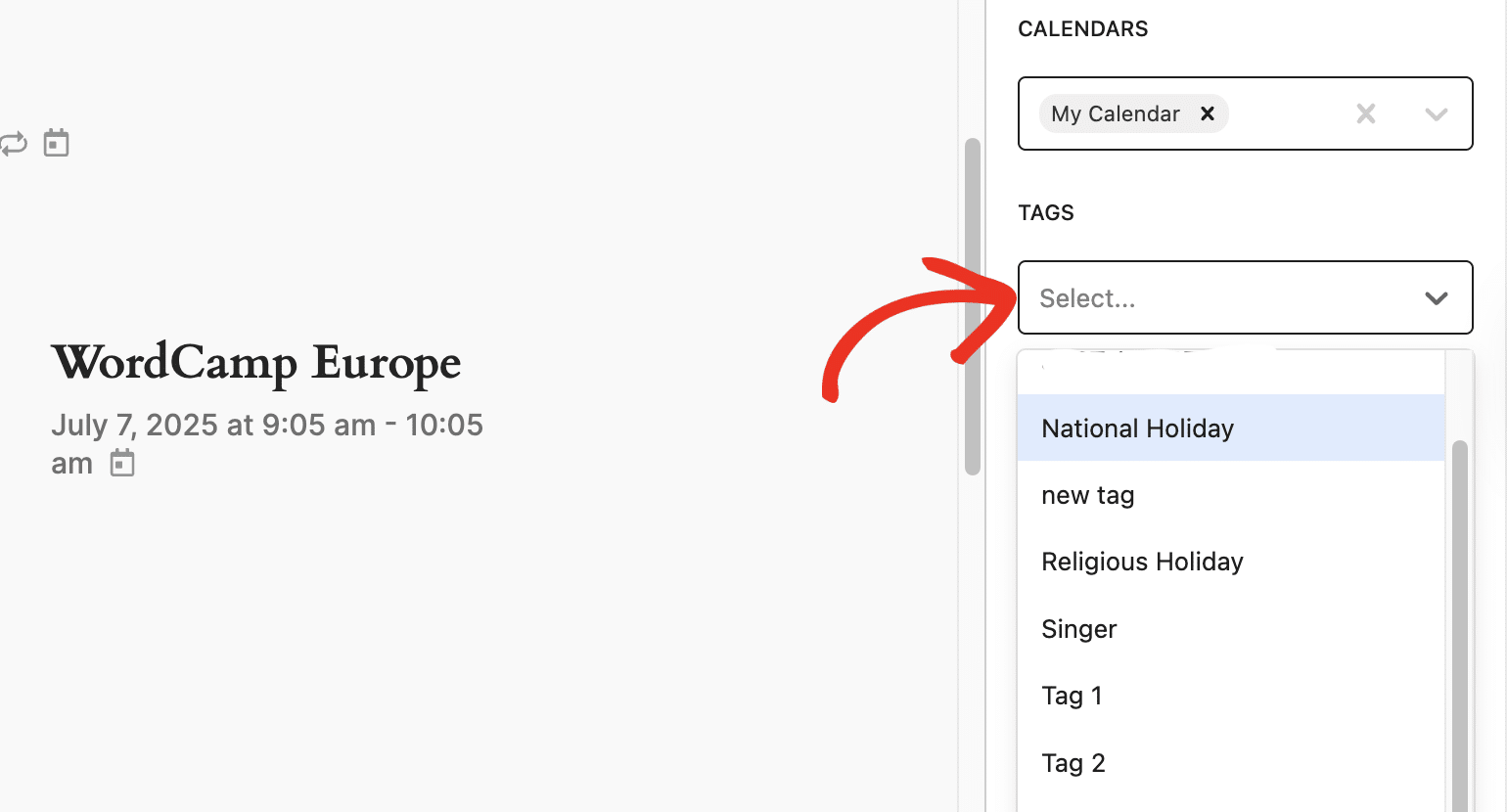Pick Tag 2 from the list

1231,763
